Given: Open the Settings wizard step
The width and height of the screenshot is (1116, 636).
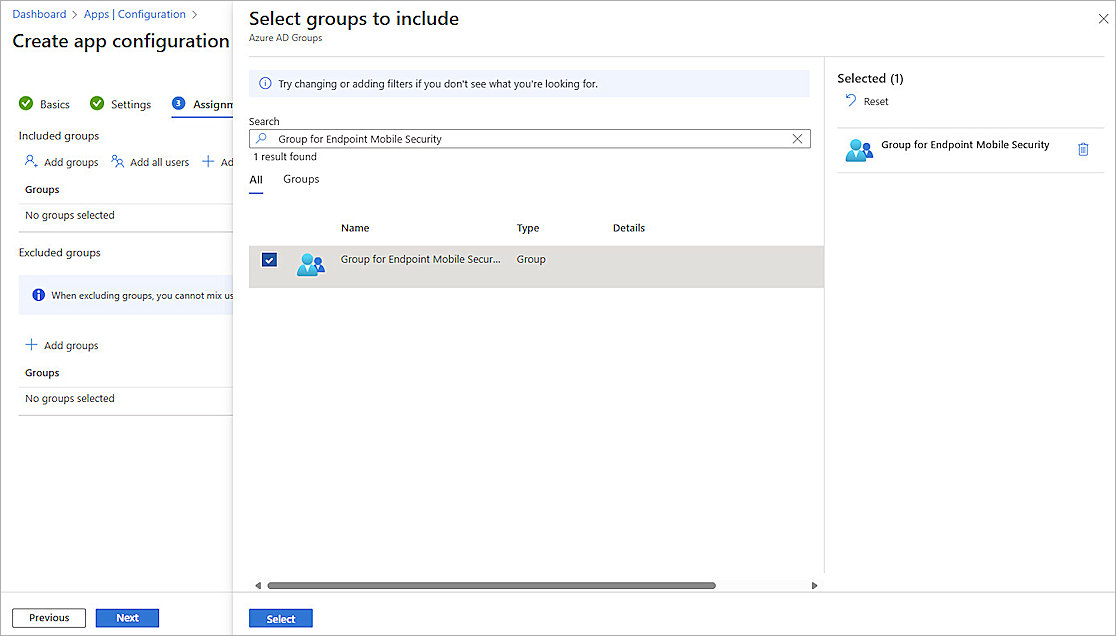Looking at the screenshot, I should (120, 104).
